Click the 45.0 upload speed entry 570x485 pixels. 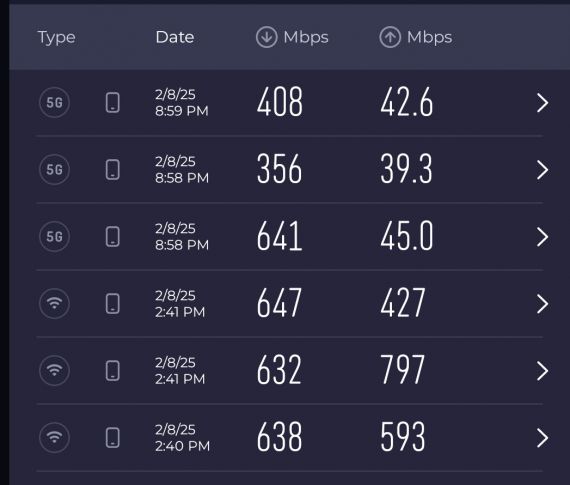pyautogui.click(x=407, y=236)
